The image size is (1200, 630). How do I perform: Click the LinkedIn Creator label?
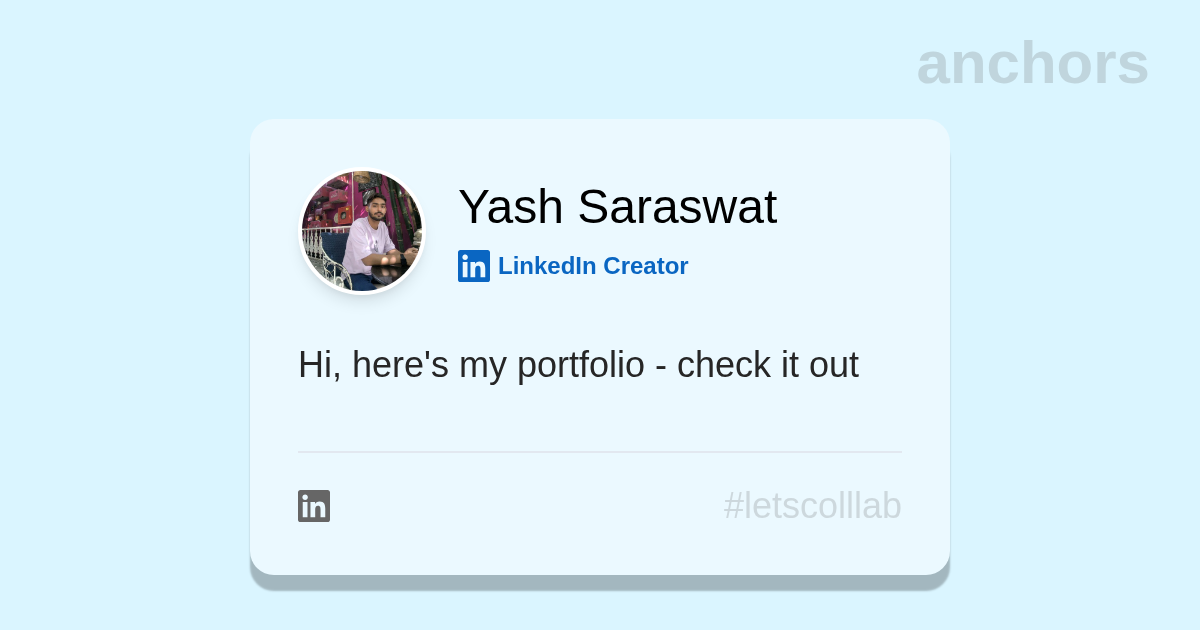[x=593, y=266]
